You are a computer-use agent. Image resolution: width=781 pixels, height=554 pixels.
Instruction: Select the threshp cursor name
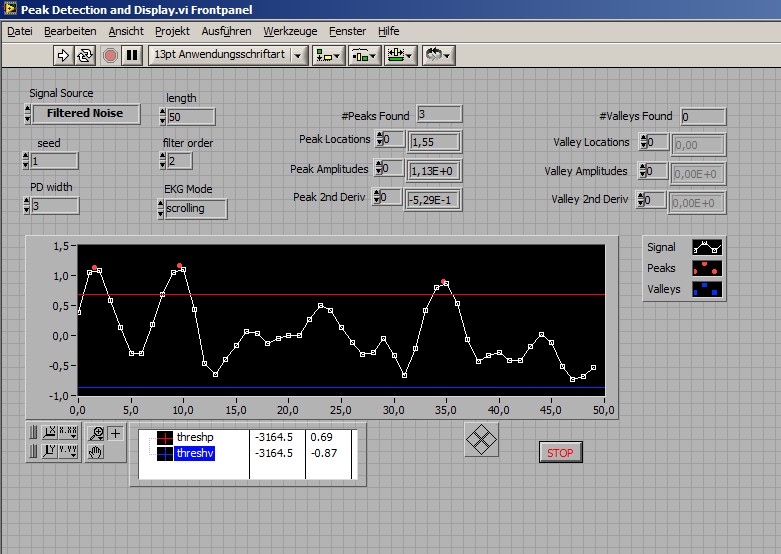pyautogui.click(x=195, y=437)
